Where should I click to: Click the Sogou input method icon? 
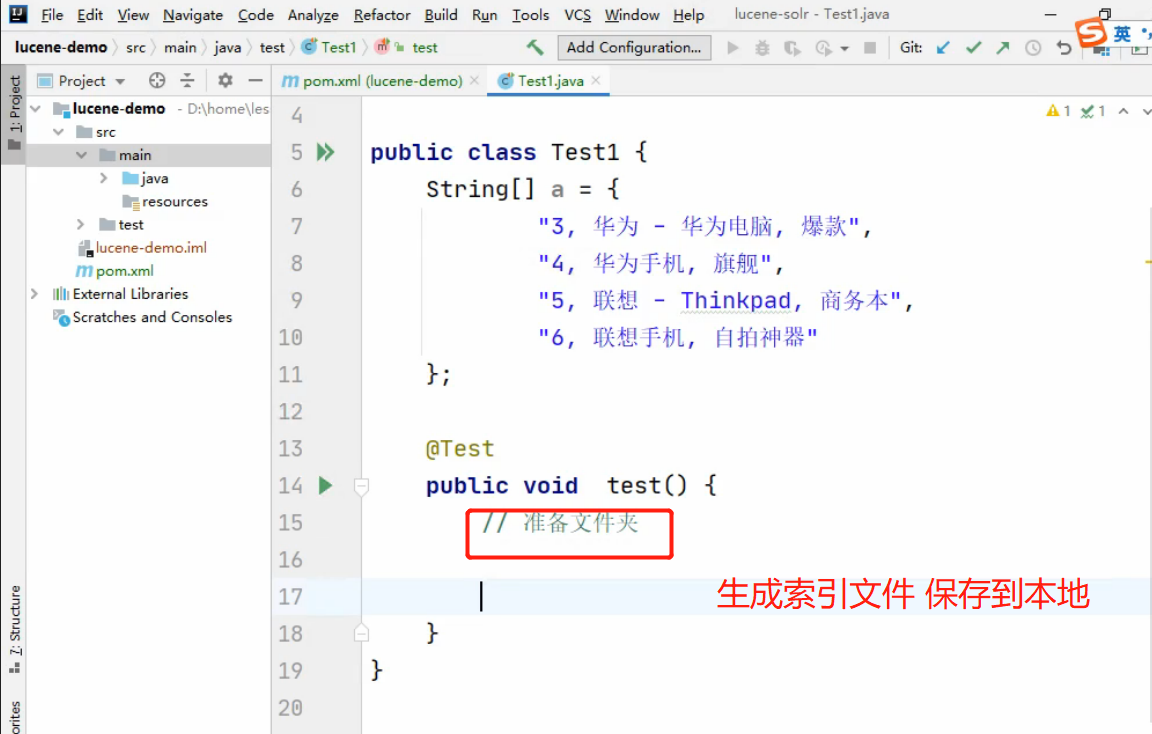click(x=1091, y=32)
